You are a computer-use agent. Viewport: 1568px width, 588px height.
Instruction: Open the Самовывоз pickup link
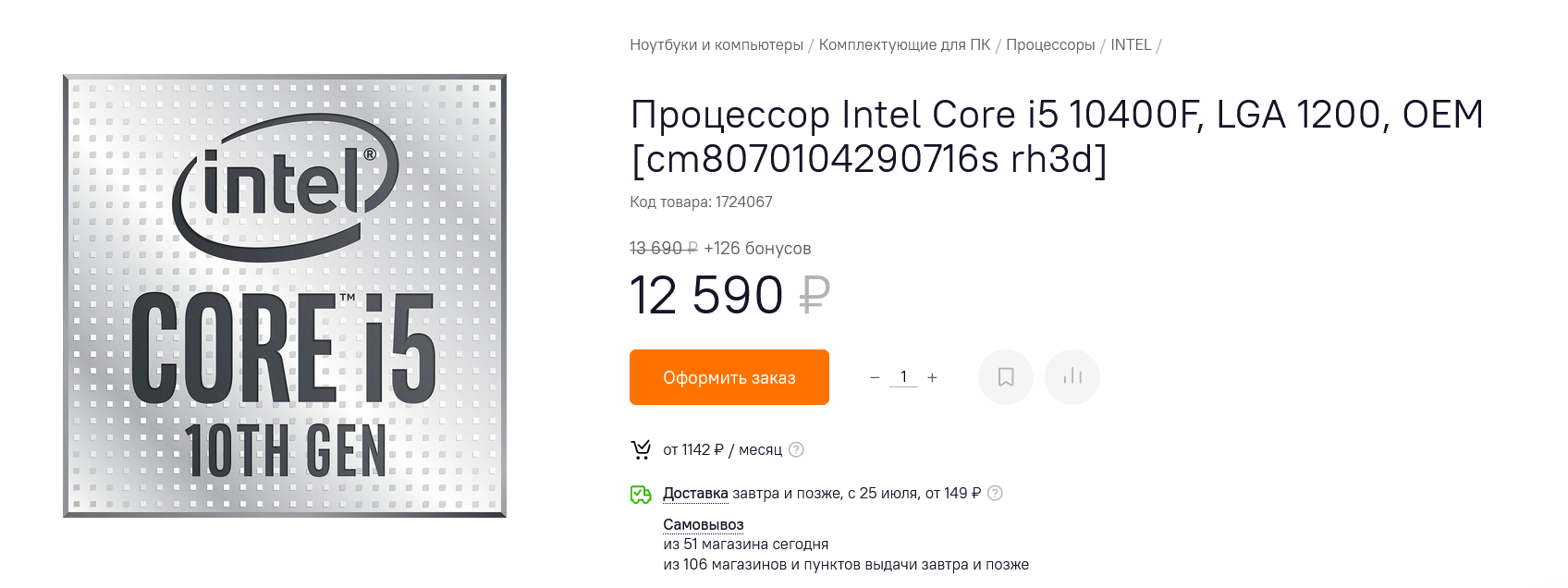point(703,524)
